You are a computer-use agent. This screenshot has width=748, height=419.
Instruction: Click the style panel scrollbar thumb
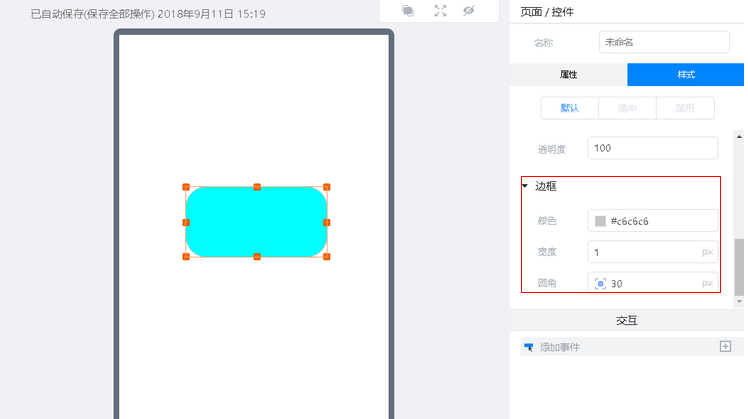point(739,267)
